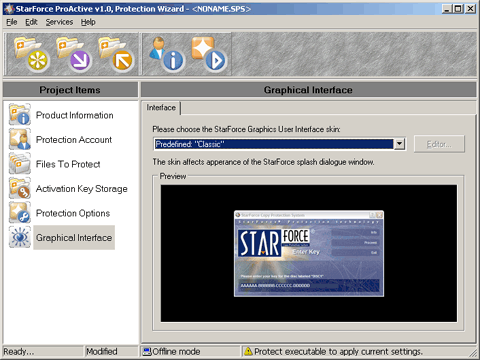Select the Product Information item

[x=75, y=115]
